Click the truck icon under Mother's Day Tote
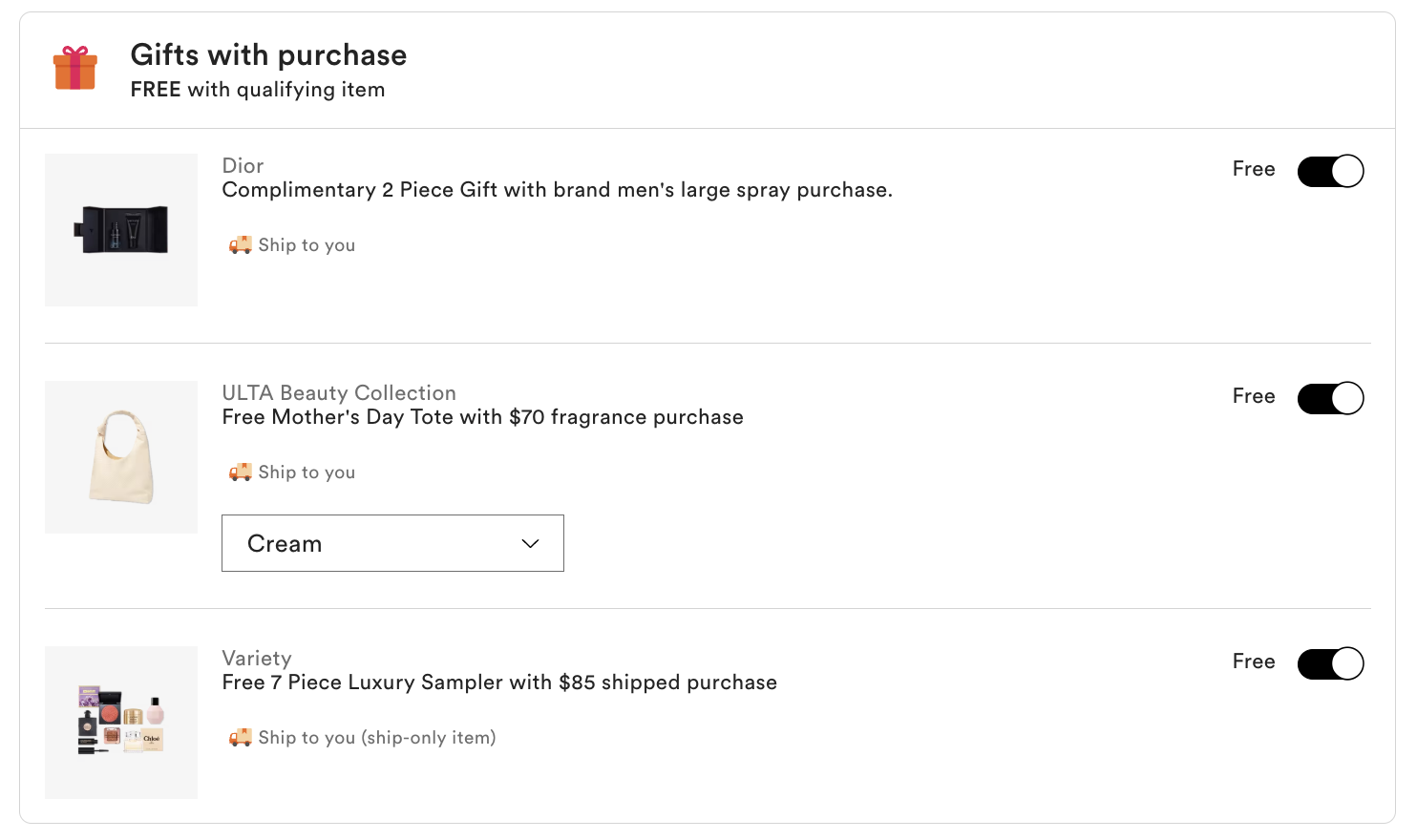This screenshot has height=840, width=1417. coord(240,472)
